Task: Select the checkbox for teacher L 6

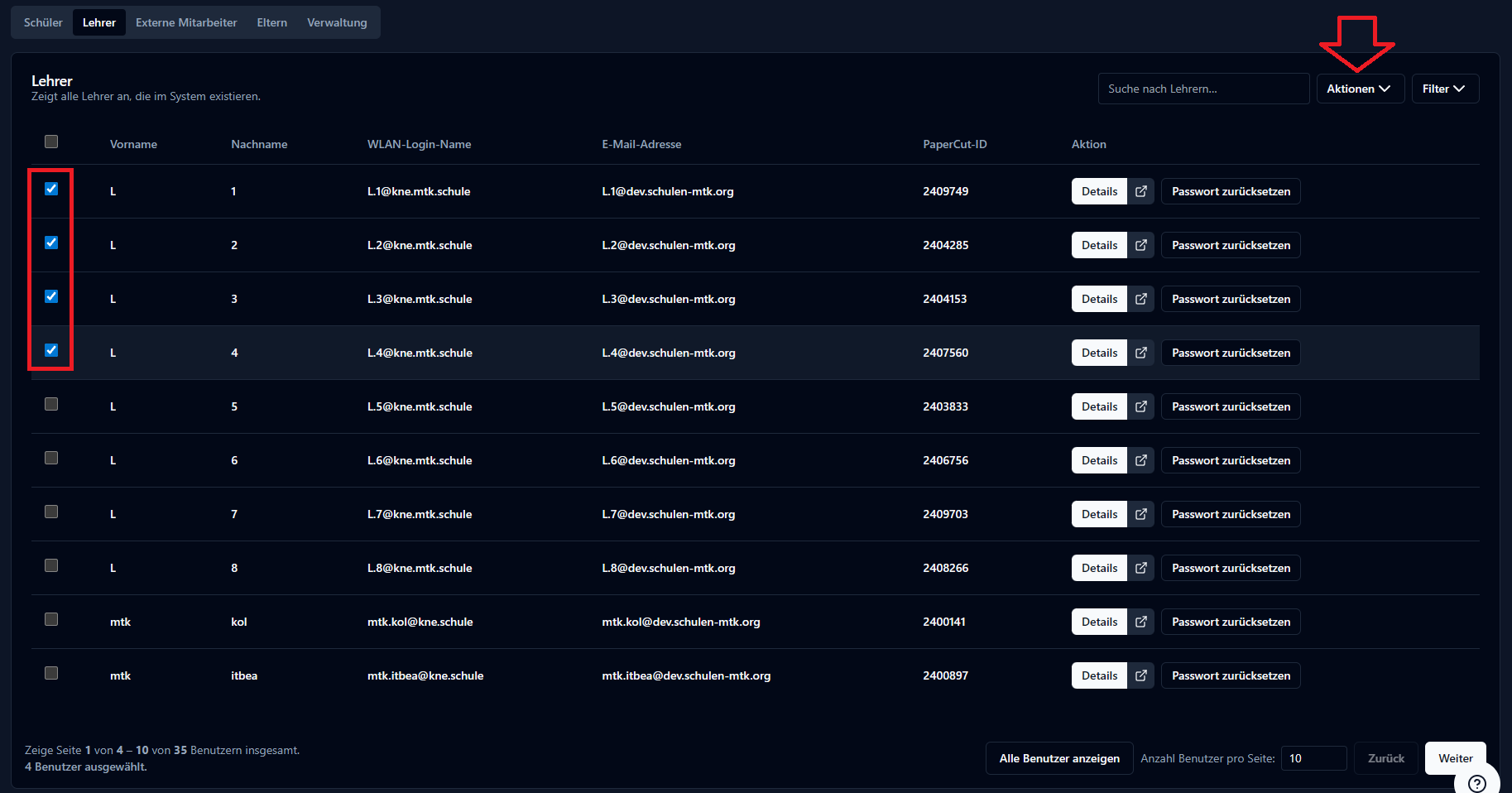Action: pyautogui.click(x=51, y=458)
